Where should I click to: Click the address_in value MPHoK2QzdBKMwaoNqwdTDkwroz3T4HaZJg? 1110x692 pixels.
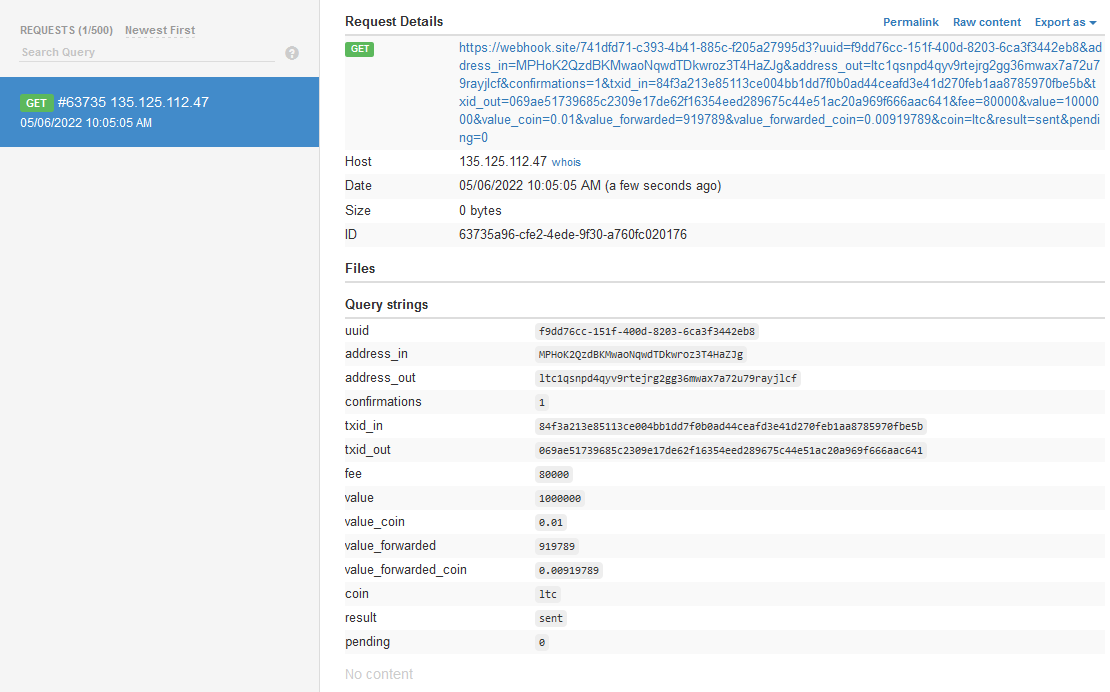(641, 354)
